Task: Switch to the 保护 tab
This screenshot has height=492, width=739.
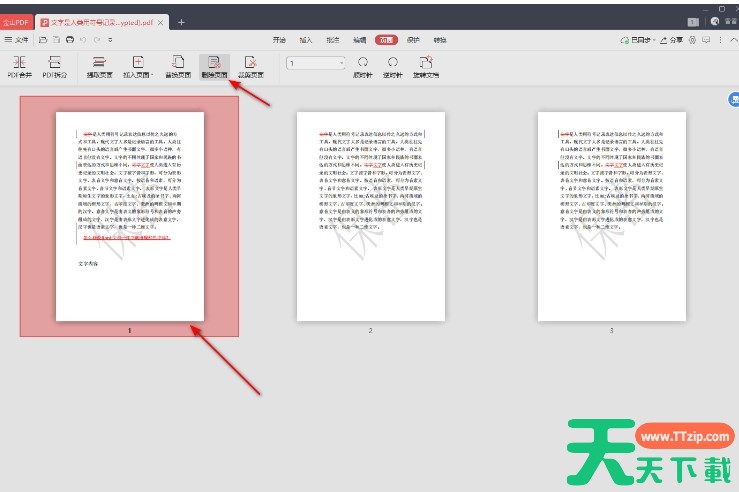Action: 413,40
